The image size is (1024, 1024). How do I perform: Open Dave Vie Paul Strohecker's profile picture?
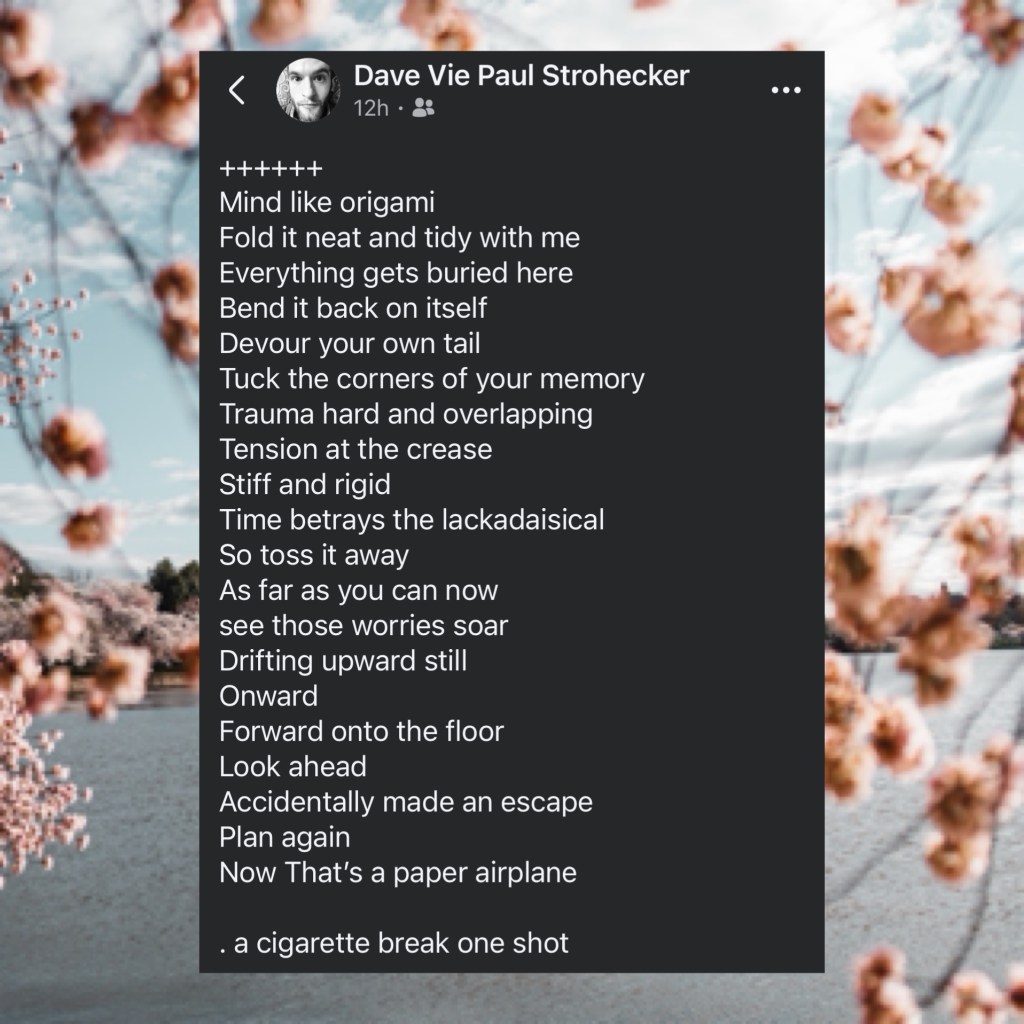(308, 90)
